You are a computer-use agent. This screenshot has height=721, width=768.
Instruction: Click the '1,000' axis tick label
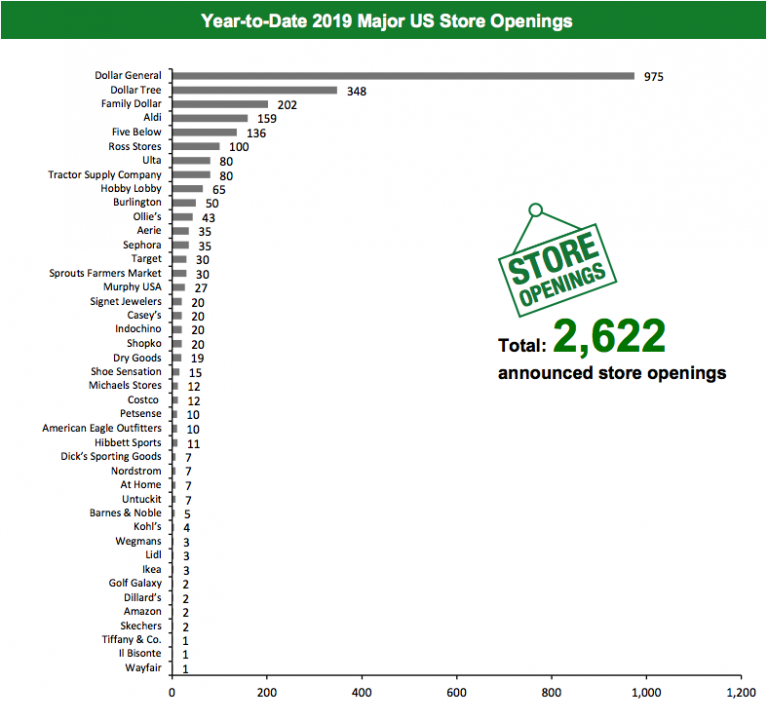coord(647,693)
